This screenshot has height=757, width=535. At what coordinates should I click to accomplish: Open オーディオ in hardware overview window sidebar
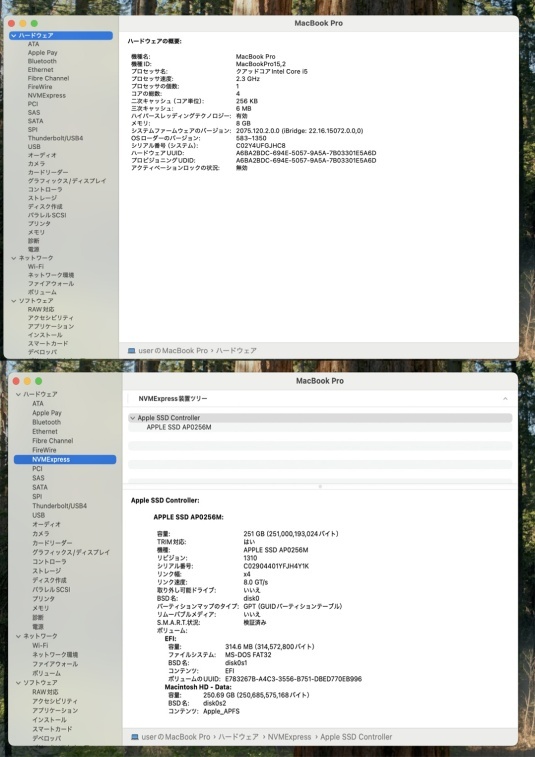[x=42, y=155]
